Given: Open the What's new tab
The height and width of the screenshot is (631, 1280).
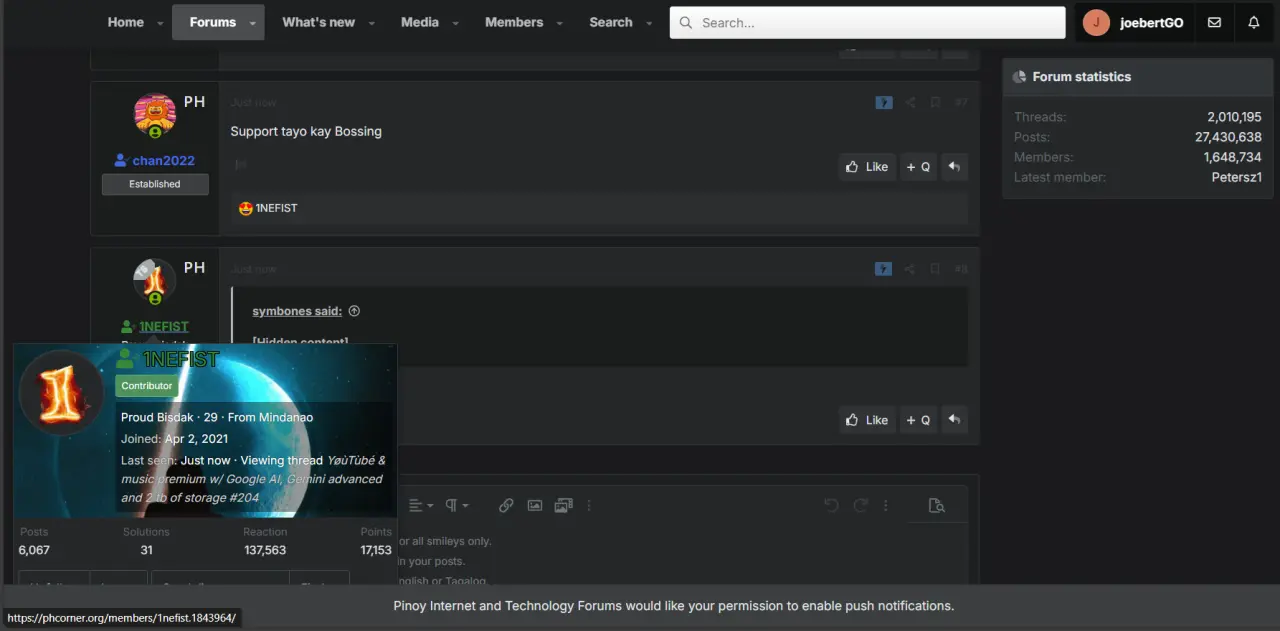Looking at the screenshot, I should coord(318,22).
